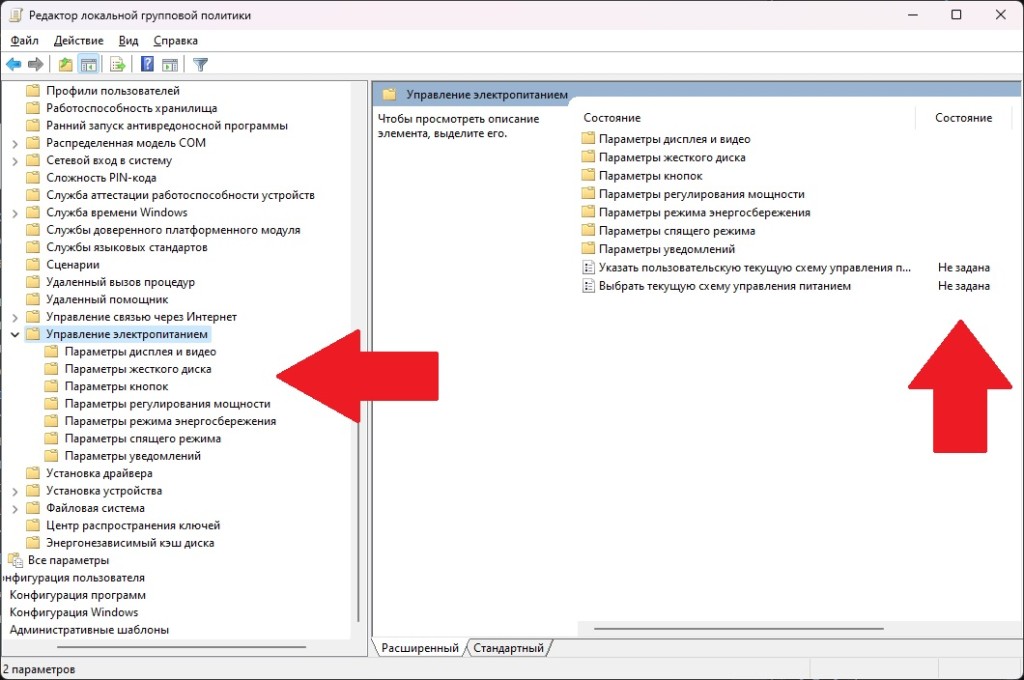
Task: Click the Filter funnel icon
Action: (x=200, y=65)
